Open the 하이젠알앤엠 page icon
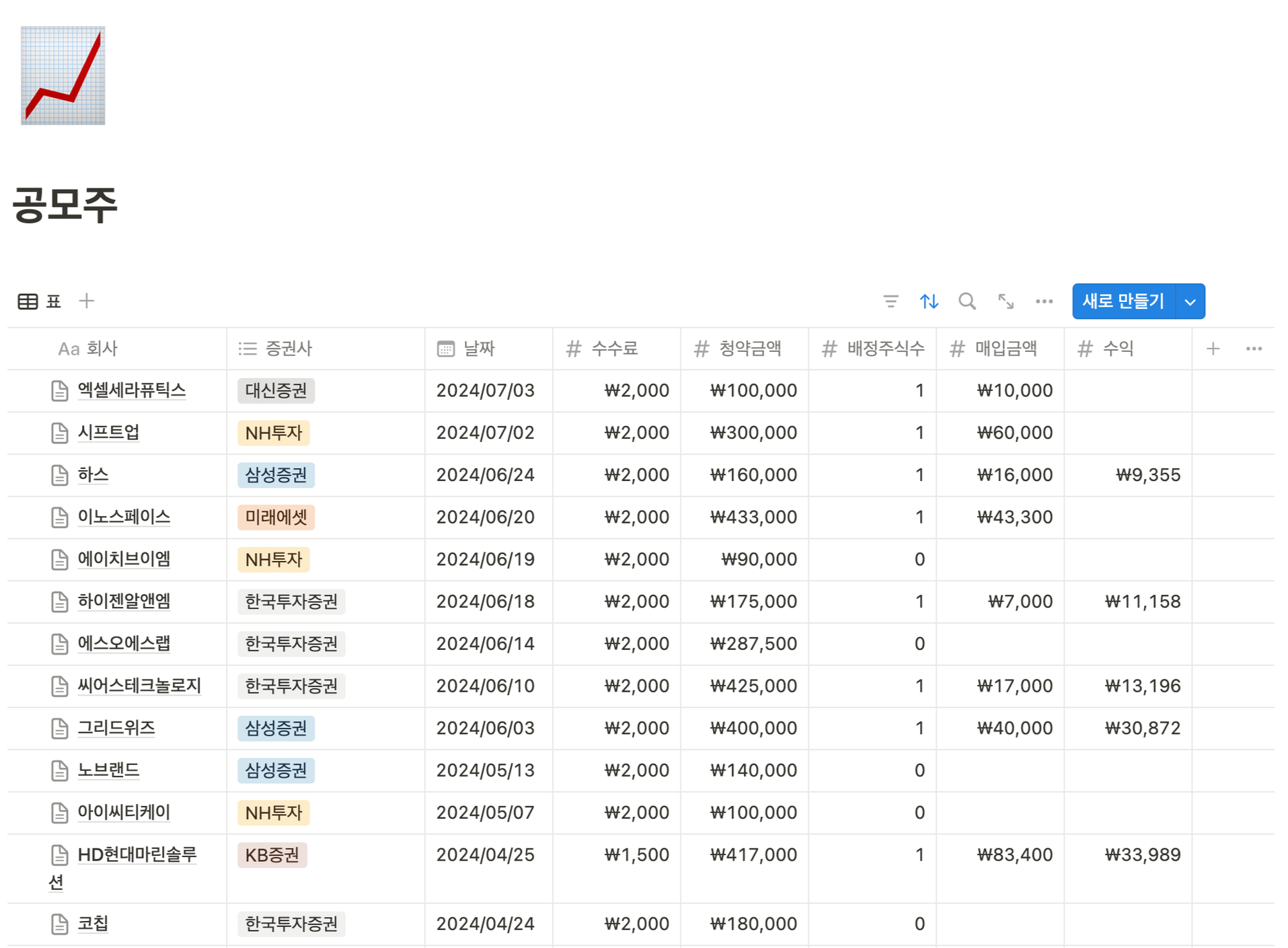 (59, 602)
